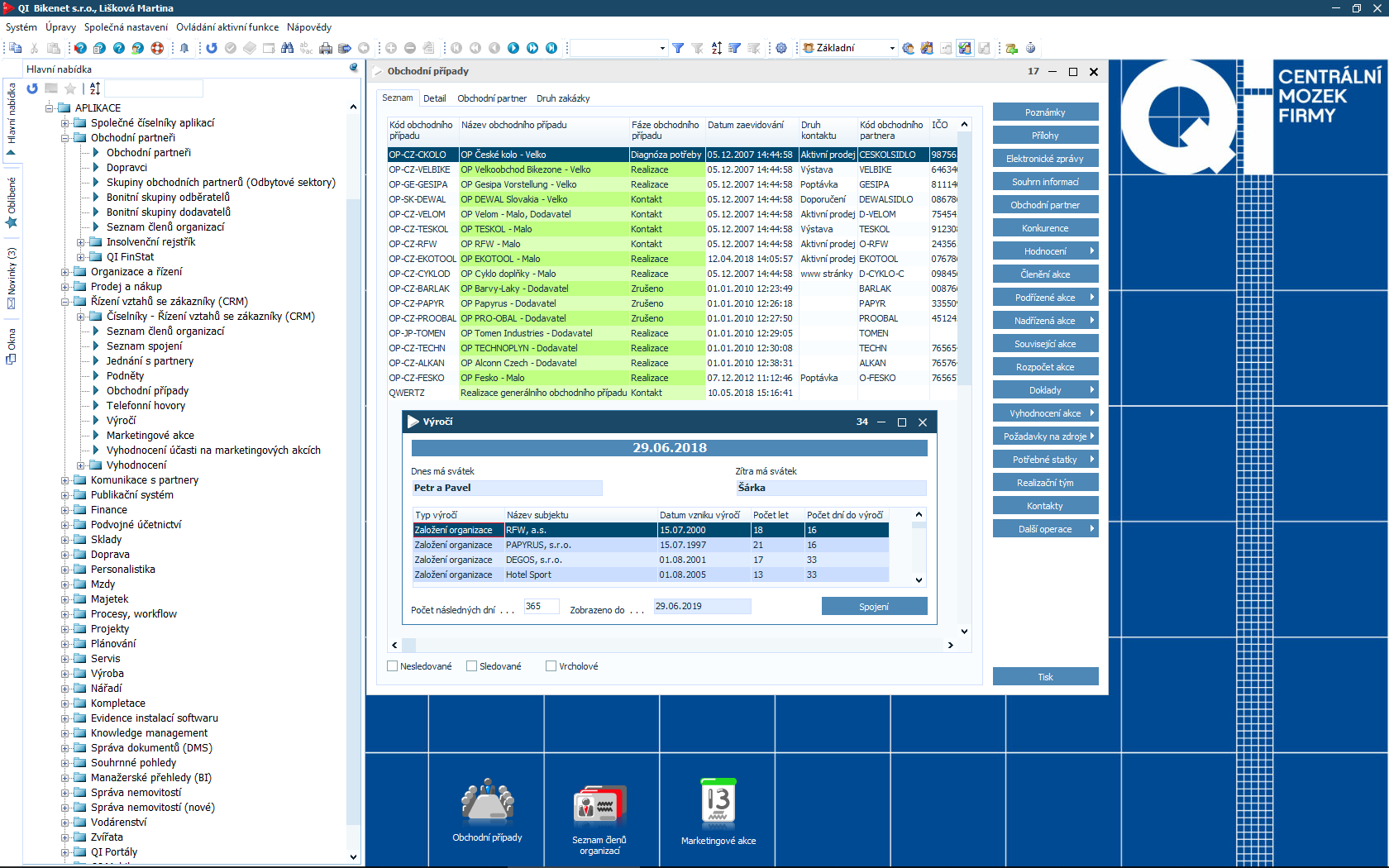Viewport: 1389px width, 868px height.
Task: Click the Počet následných dní input field
Action: click(542, 607)
